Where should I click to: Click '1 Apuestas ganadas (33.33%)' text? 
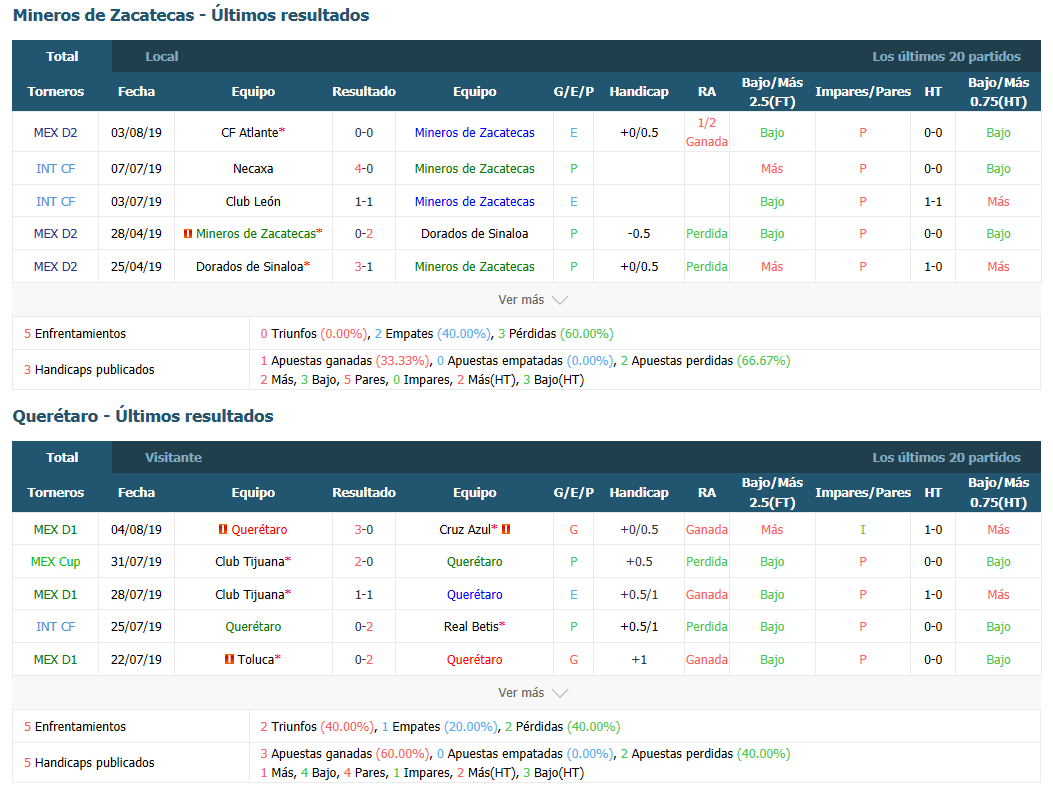345,361
